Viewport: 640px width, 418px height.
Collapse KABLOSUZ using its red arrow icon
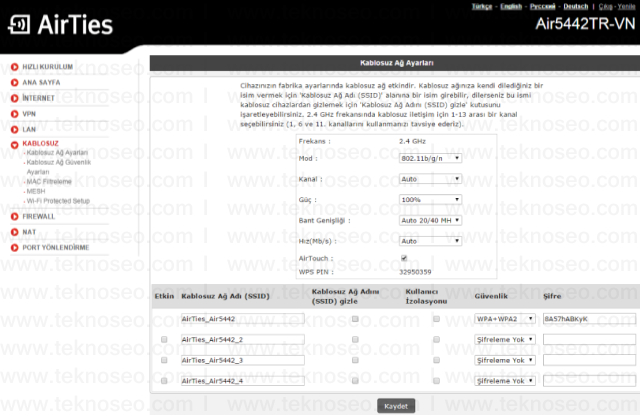tap(15, 145)
